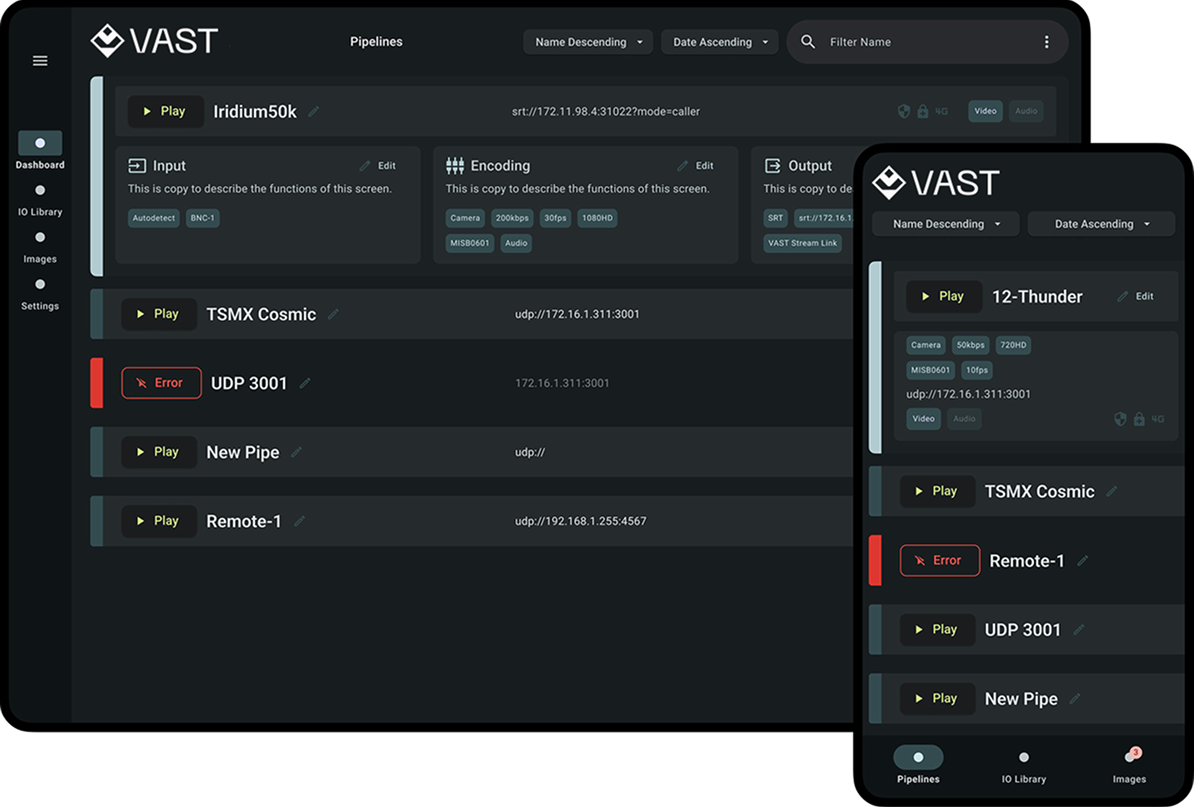
Task: Rename Iridium50k using the pencil icon
Action: point(313,112)
